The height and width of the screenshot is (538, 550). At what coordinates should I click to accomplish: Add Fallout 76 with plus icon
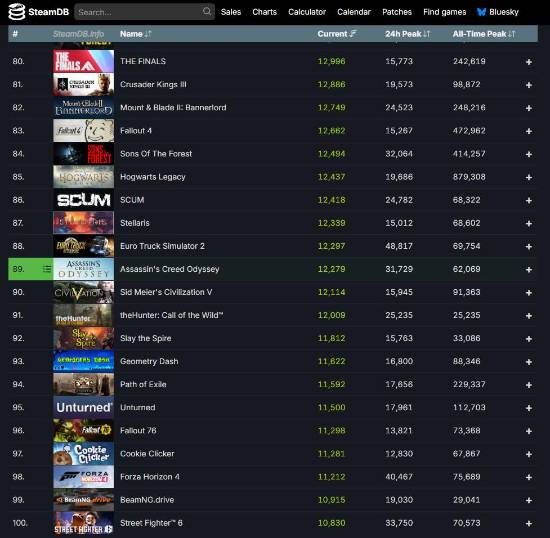pyautogui.click(x=529, y=431)
